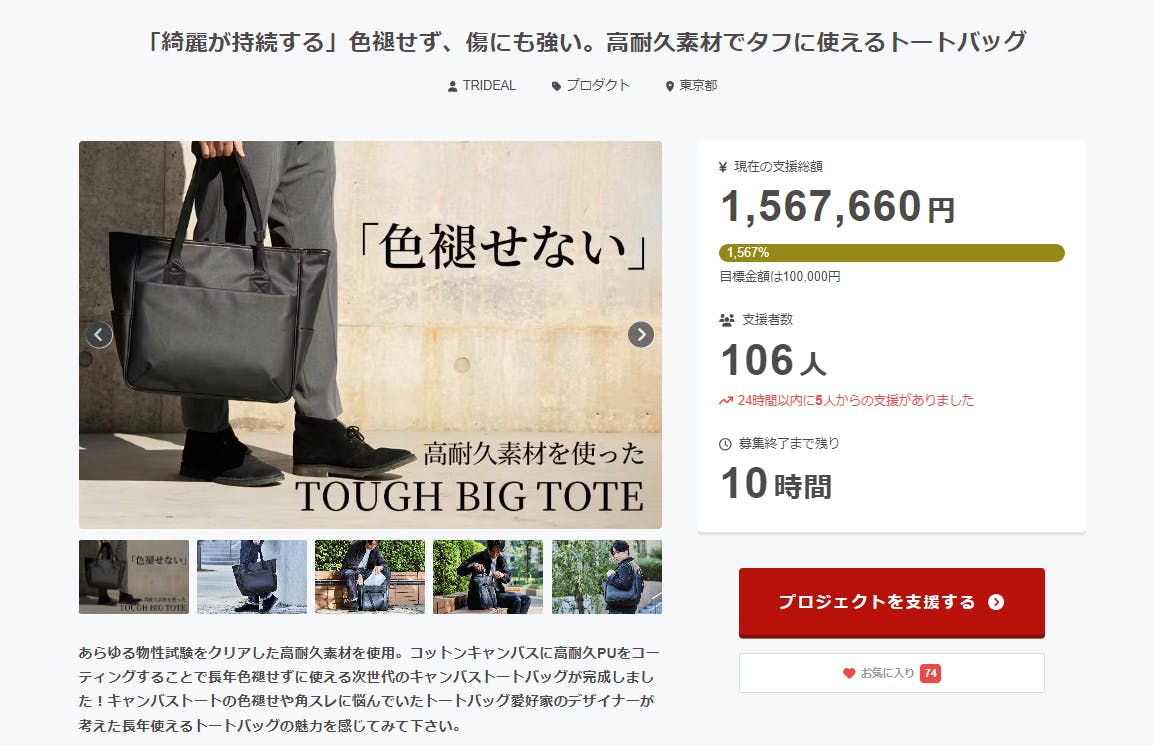Click the person icon beside TRIDEAL
Viewport: 1153px width, 745px height.
tap(452, 87)
